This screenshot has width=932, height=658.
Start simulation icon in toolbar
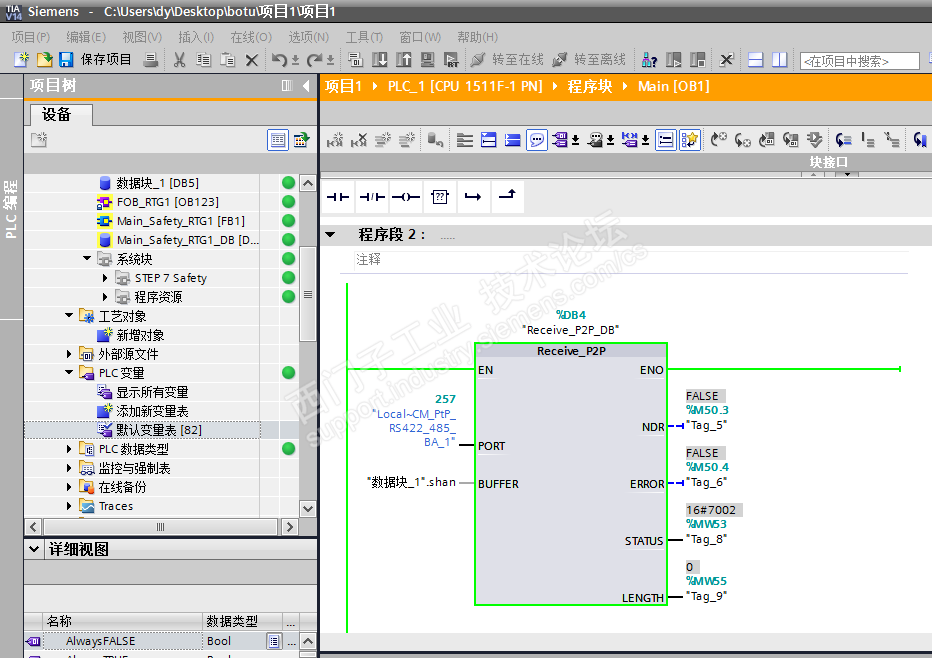pos(427,59)
